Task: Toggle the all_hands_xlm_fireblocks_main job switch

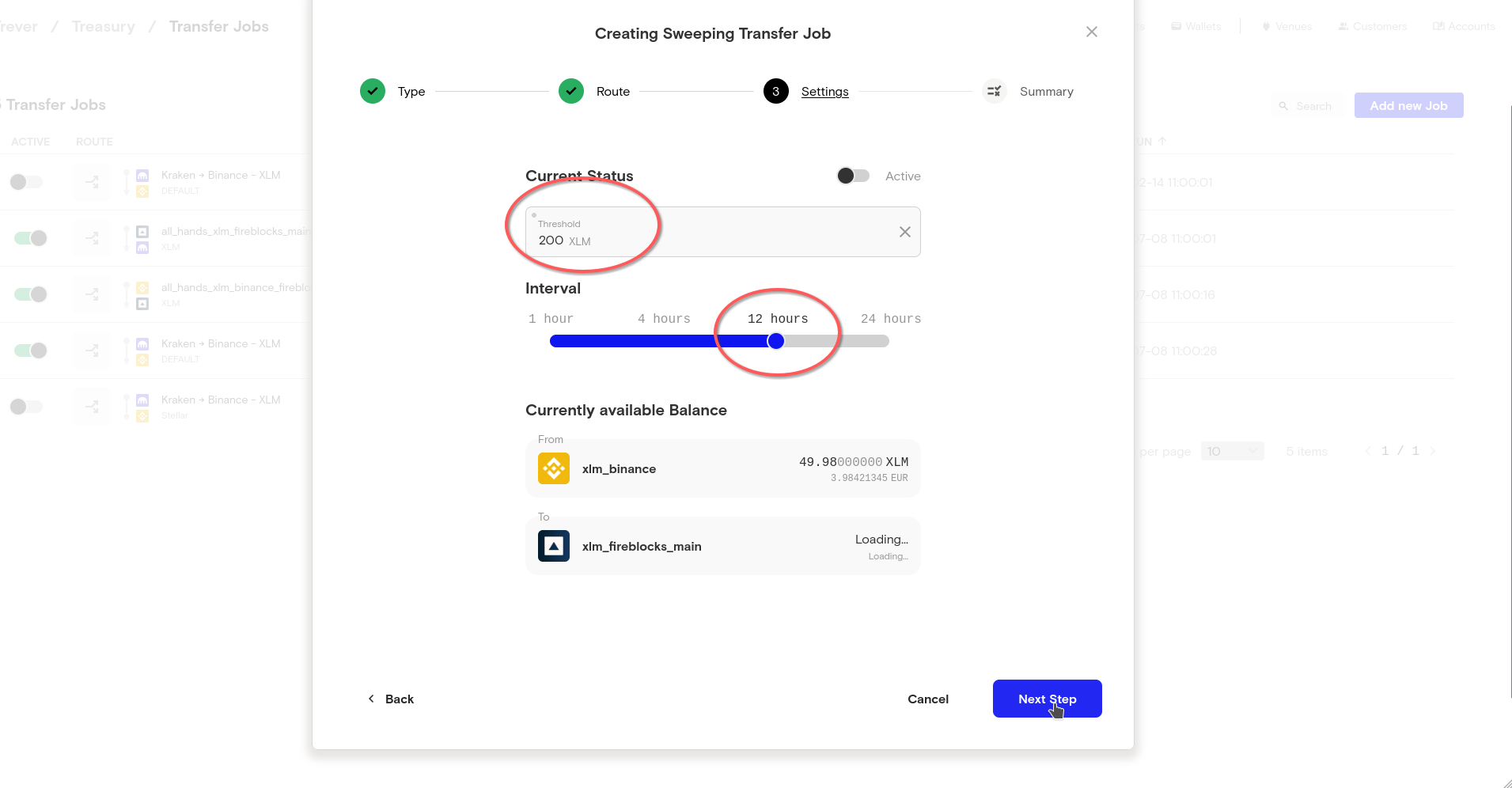Action: pyautogui.click(x=30, y=238)
